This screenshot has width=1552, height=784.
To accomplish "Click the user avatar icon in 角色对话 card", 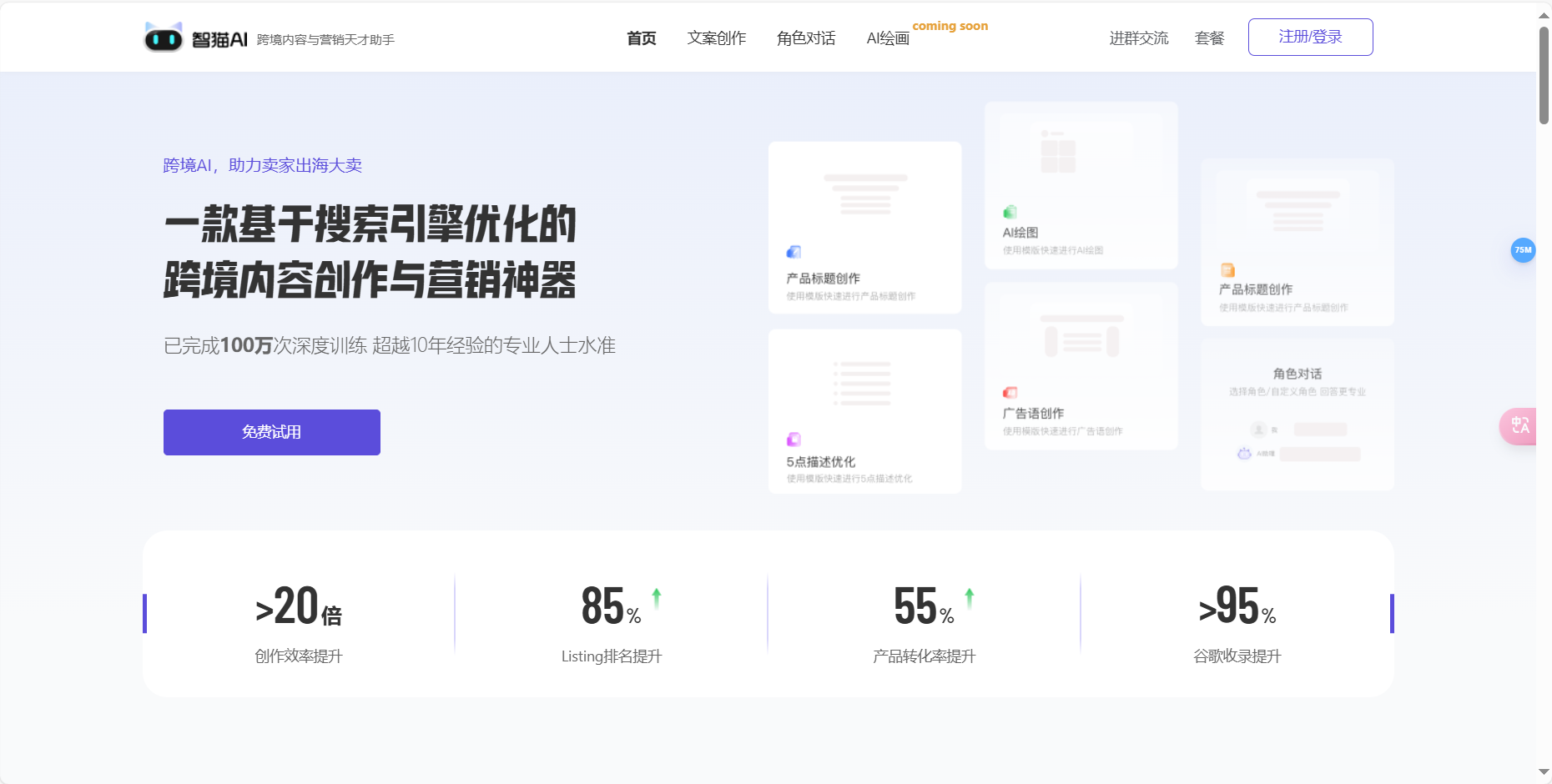I will 1260,429.
